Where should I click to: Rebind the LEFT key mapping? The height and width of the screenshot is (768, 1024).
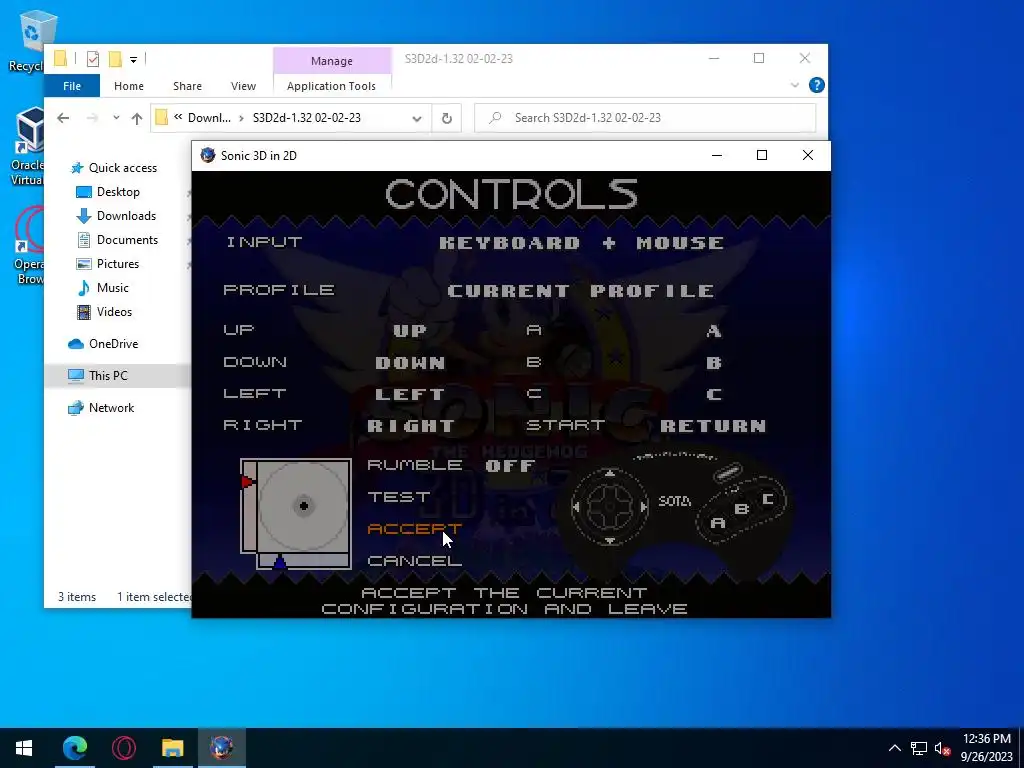(410, 394)
